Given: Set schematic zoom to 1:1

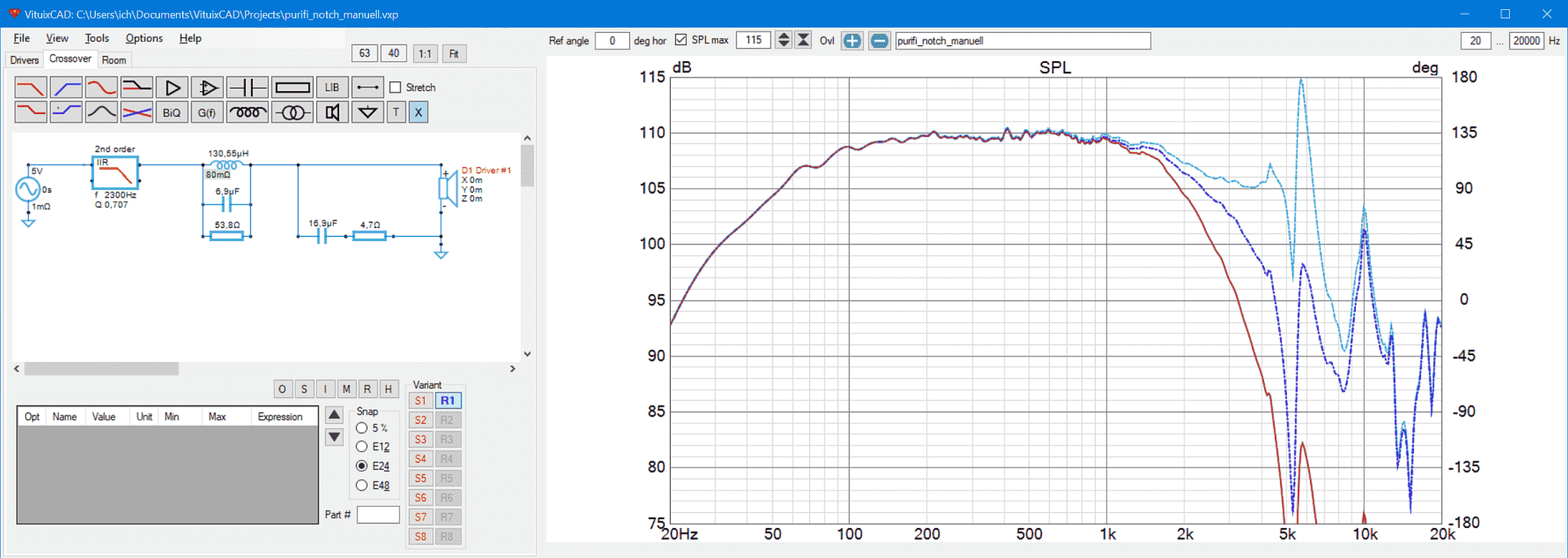Looking at the screenshot, I should click(x=424, y=54).
